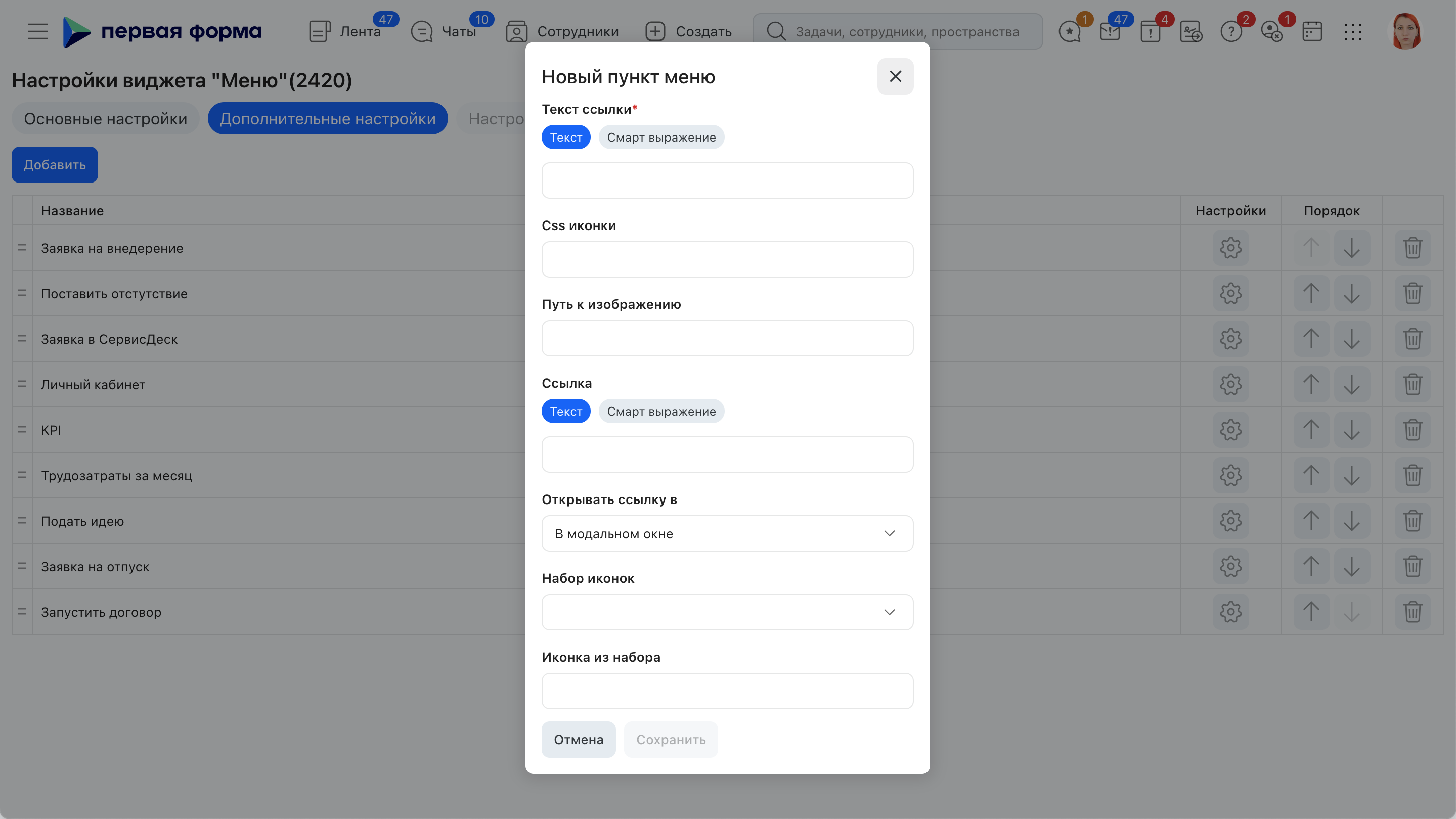Delete the KPI menu item

[x=1413, y=430]
